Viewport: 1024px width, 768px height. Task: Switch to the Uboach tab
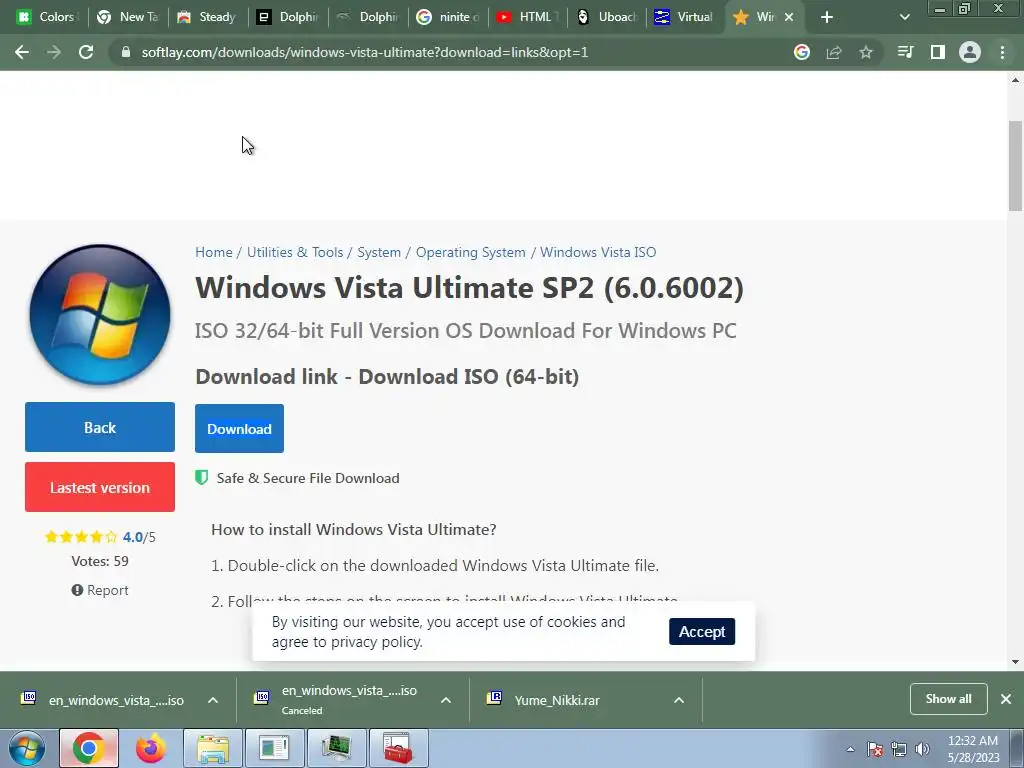(607, 17)
